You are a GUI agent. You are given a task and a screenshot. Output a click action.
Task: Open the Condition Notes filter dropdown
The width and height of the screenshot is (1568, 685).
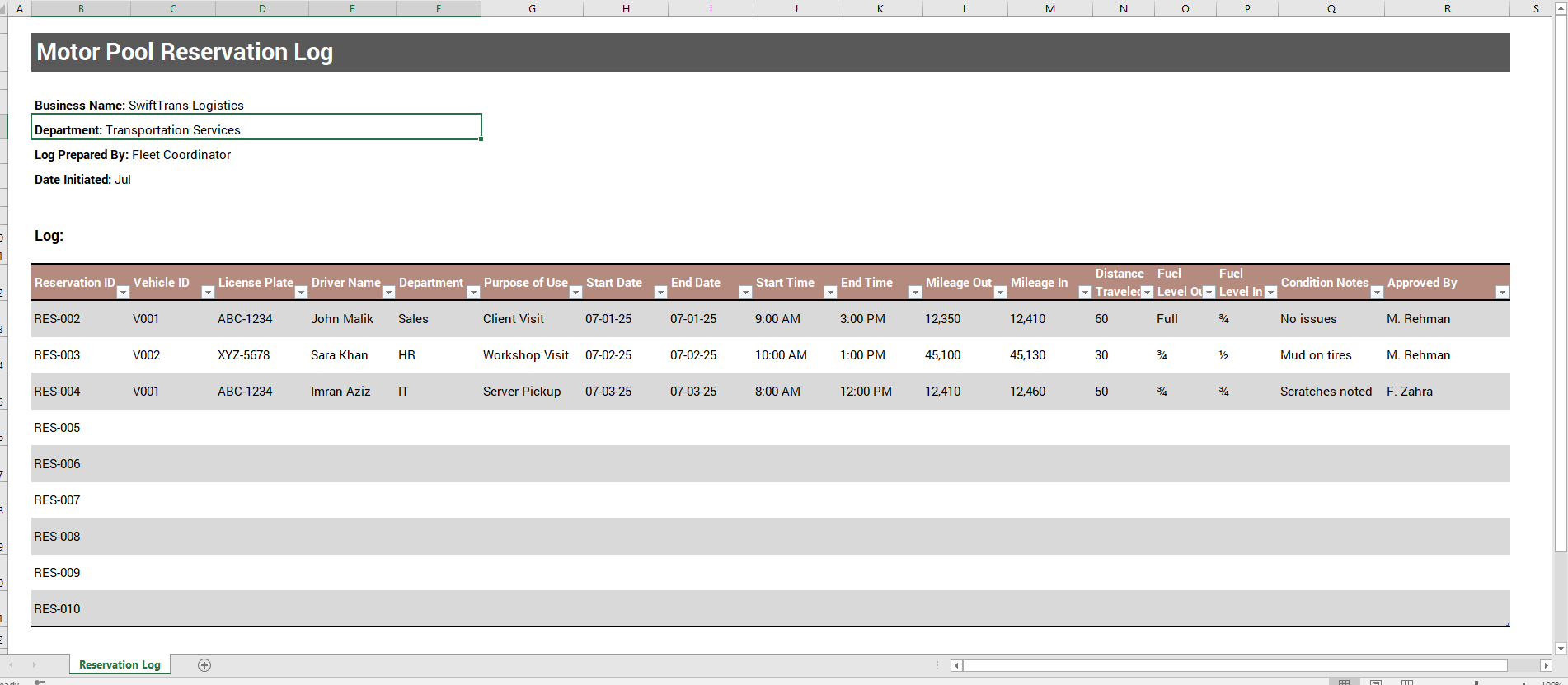click(1377, 293)
